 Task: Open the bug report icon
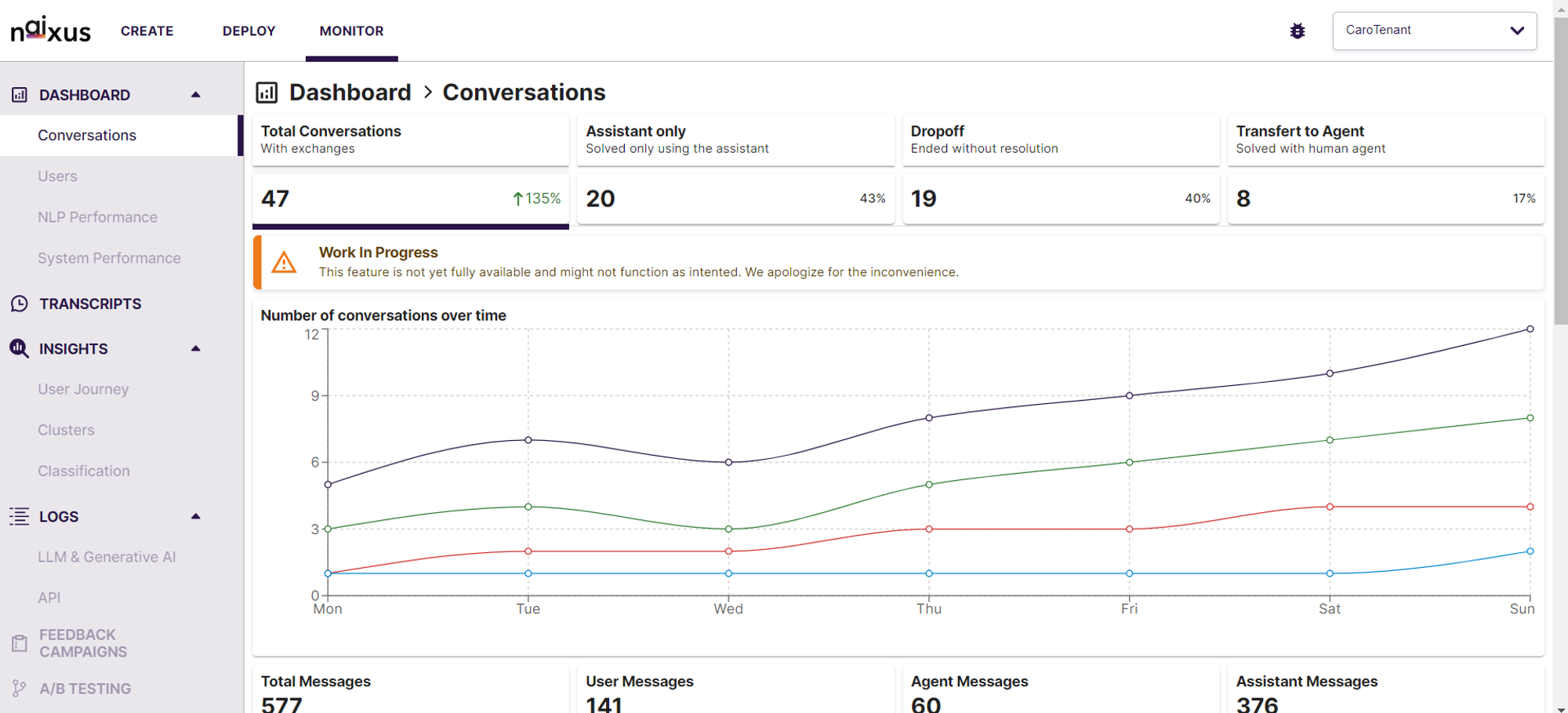pyautogui.click(x=1298, y=31)
